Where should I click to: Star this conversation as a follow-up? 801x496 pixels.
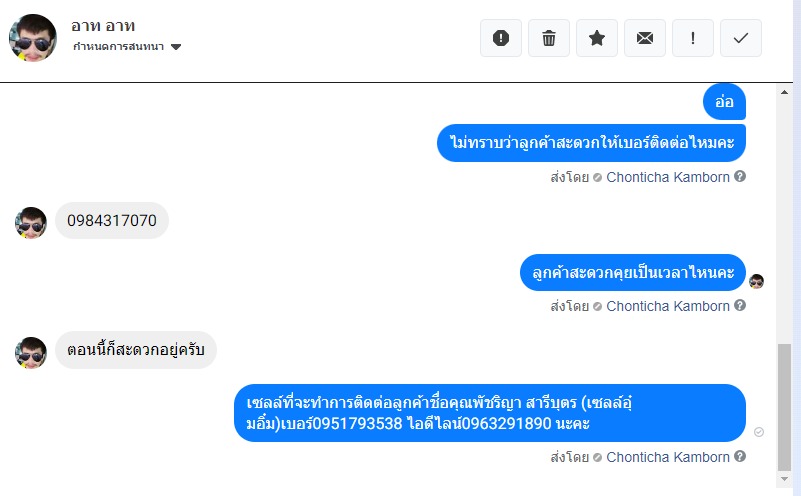coord(597,38)
